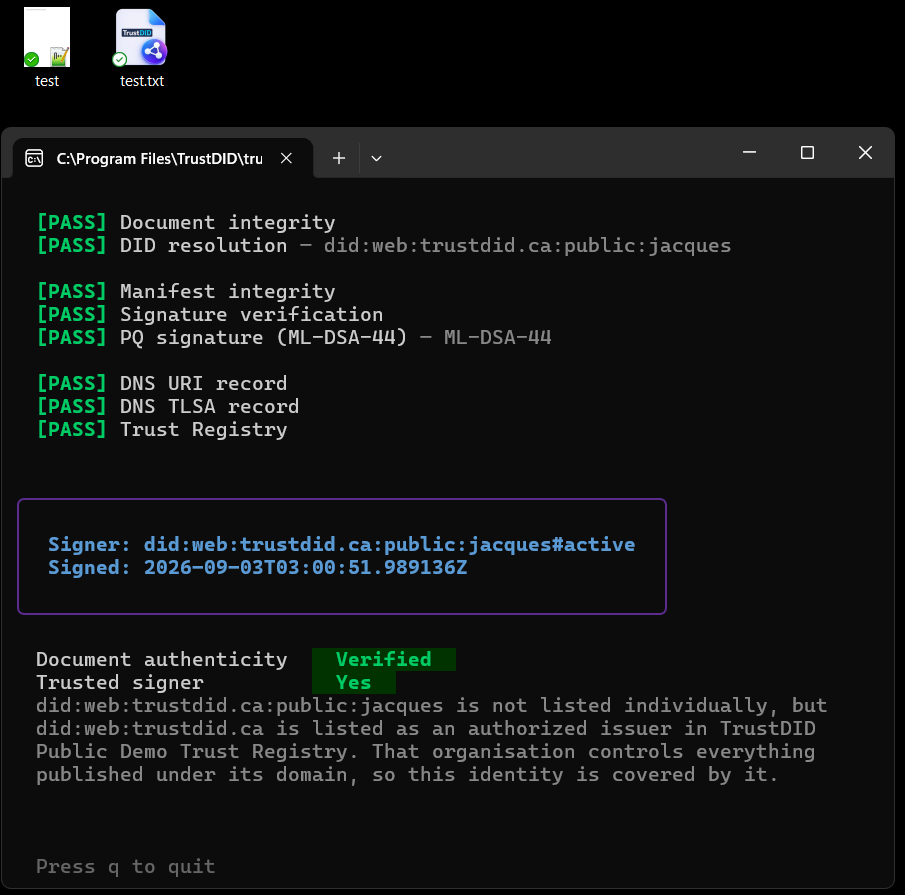
Task: Click the 'DID resolution' result line
Action: 384,246
